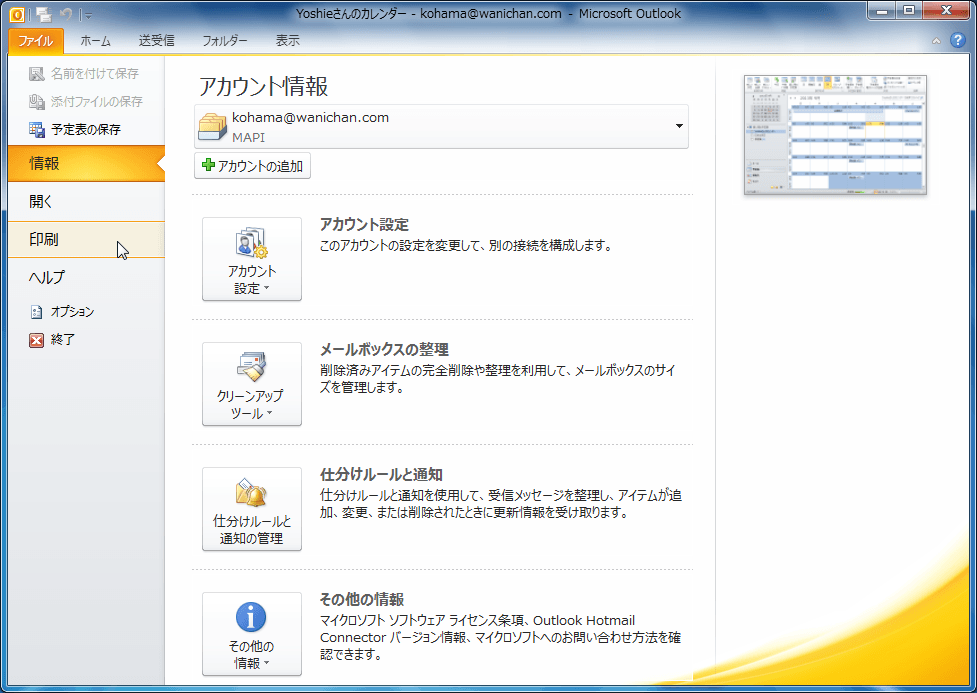
Task: Click the このアカウントの設定を変更して description text
Action: [x=466, y=246]
